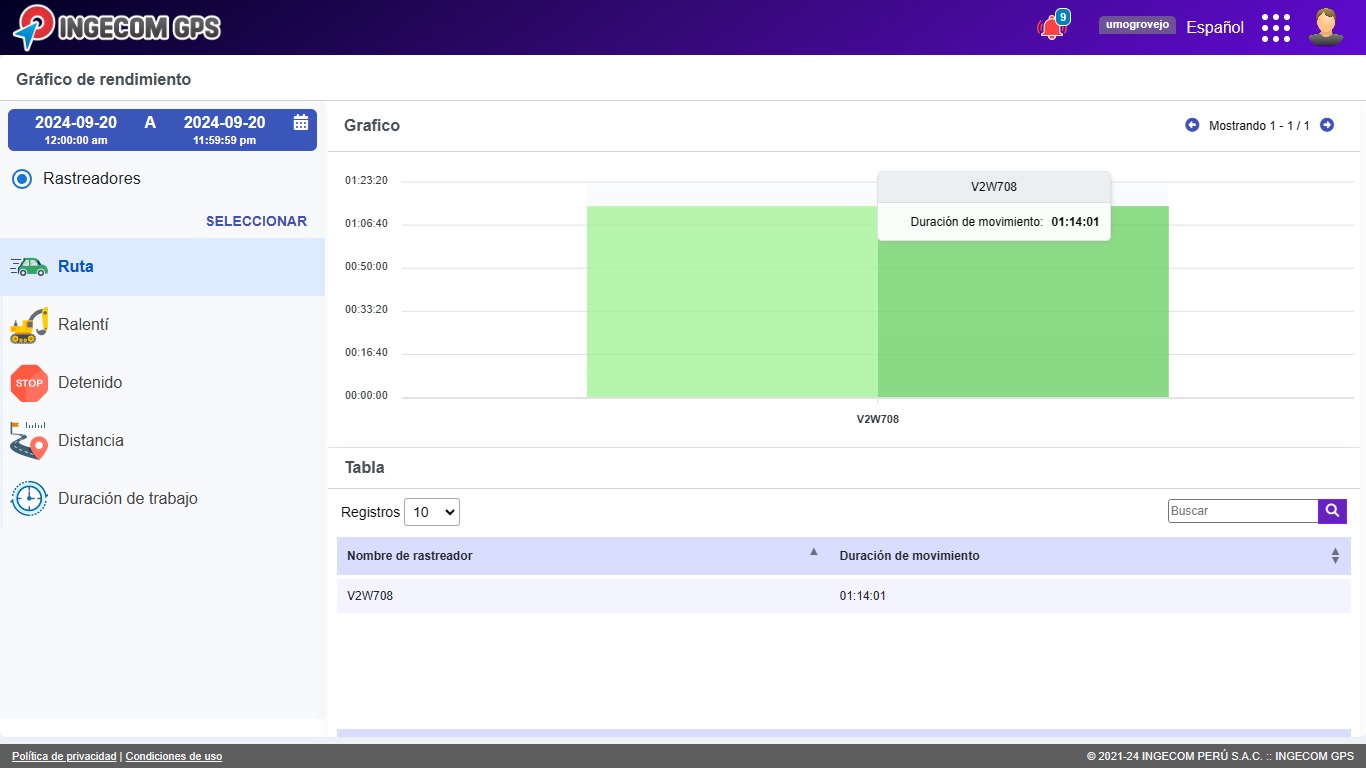This screenshot has height=768, width=1366.
Task: Click into the Buscar search field
Action: pyautogui.click(x=1242, y=511)
